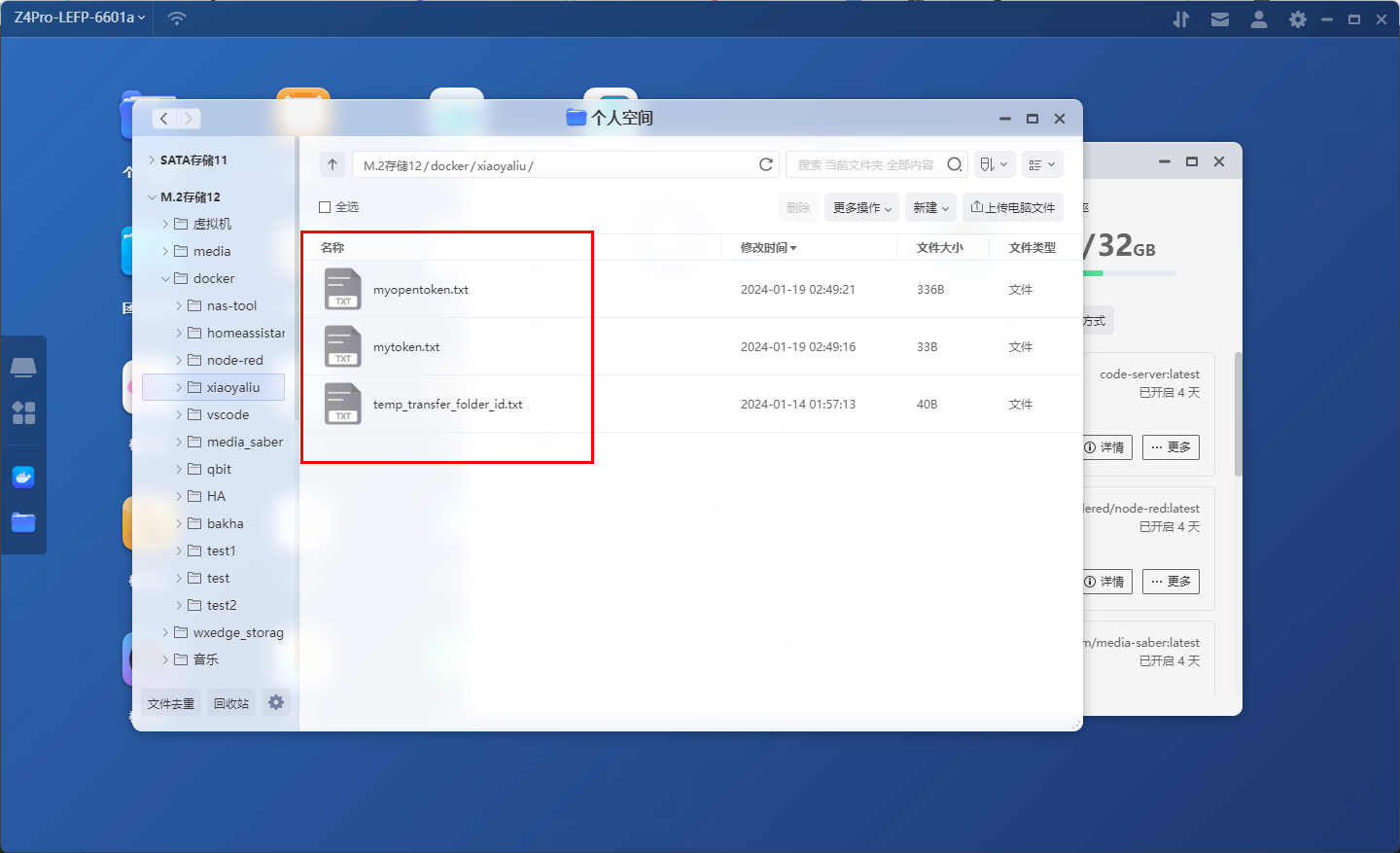Open the view mode list dropdown
The image size is (1400, 853).
[x=1041, y=164]
